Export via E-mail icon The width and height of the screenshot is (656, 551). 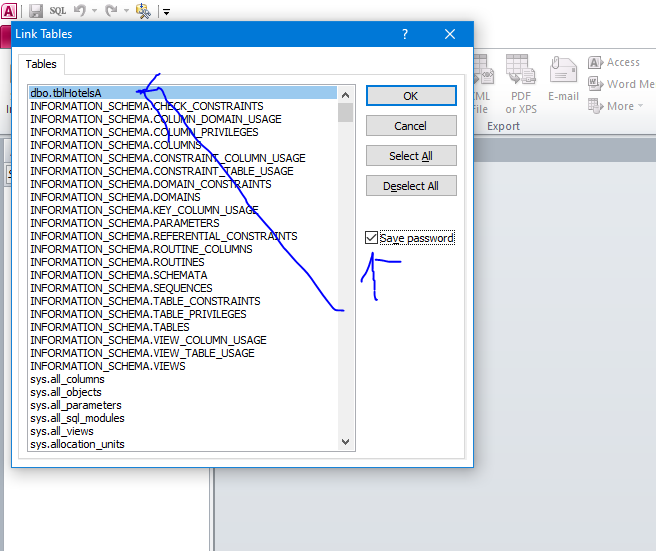coord(563,78)
